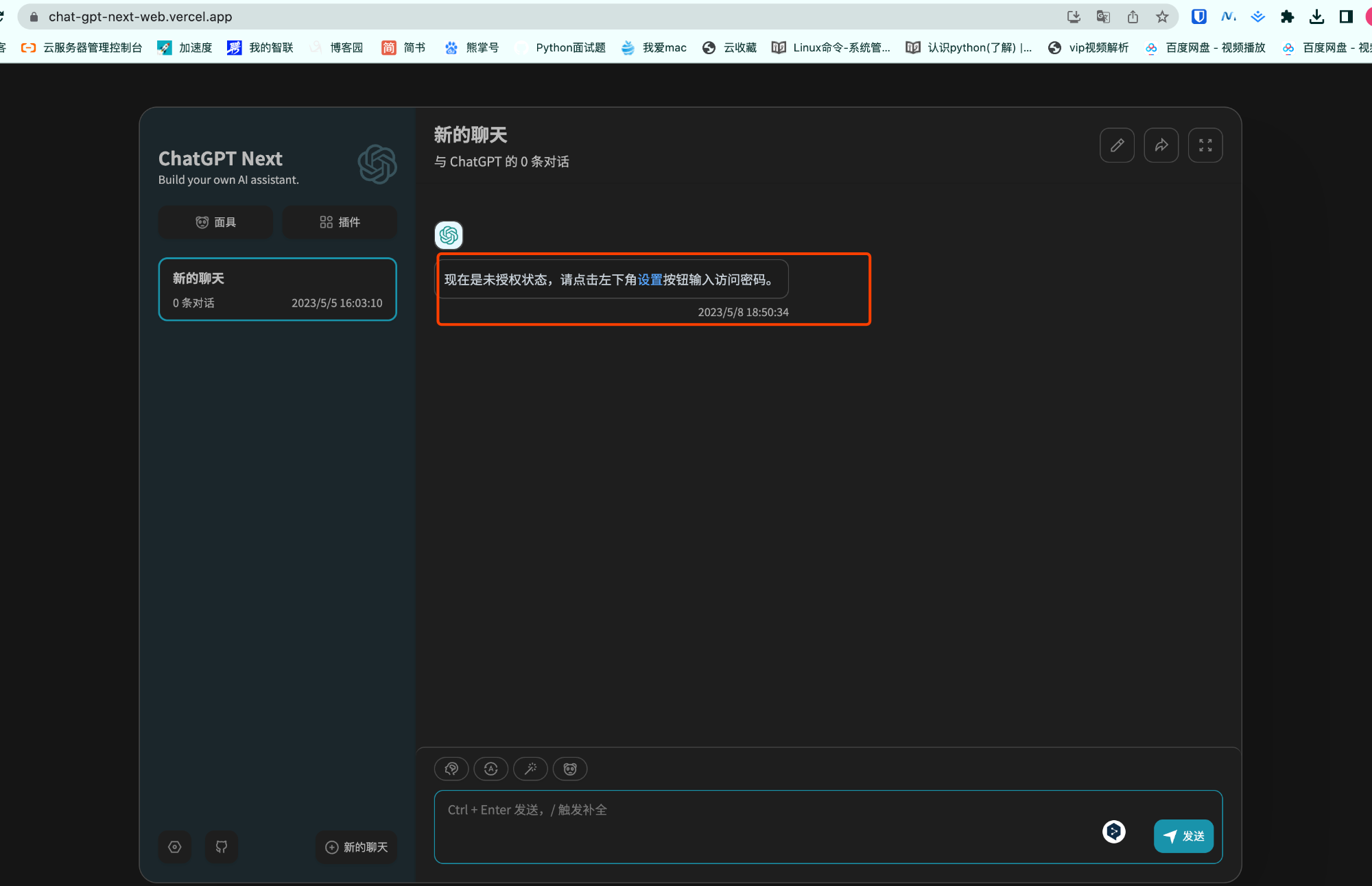1372x886 pixels.
Task: Open the 认识python(了解) bookmark
Action: (969, 47)
